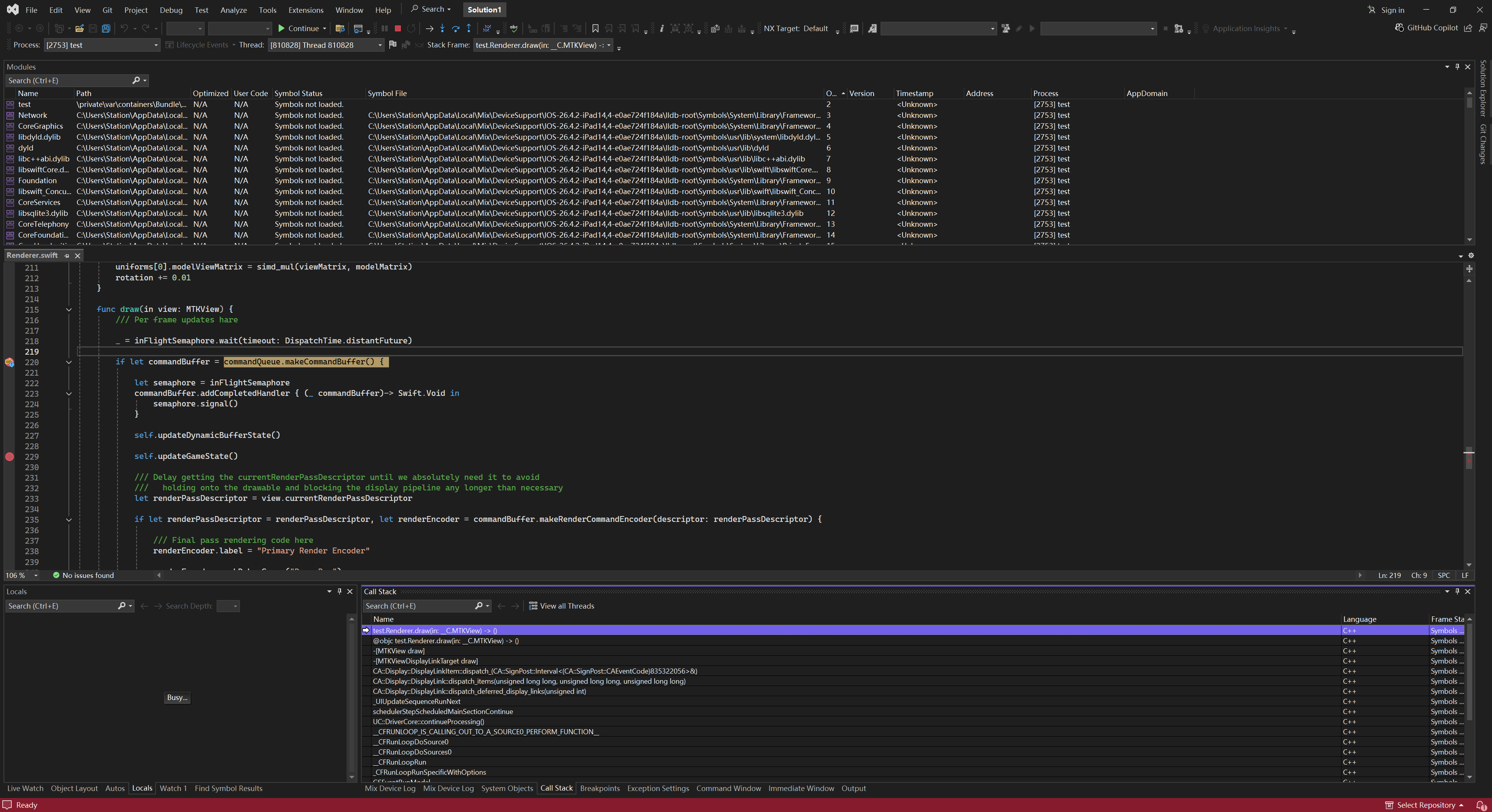
Task: Pin the Renderer.swift tab
Action: [67, 255]
